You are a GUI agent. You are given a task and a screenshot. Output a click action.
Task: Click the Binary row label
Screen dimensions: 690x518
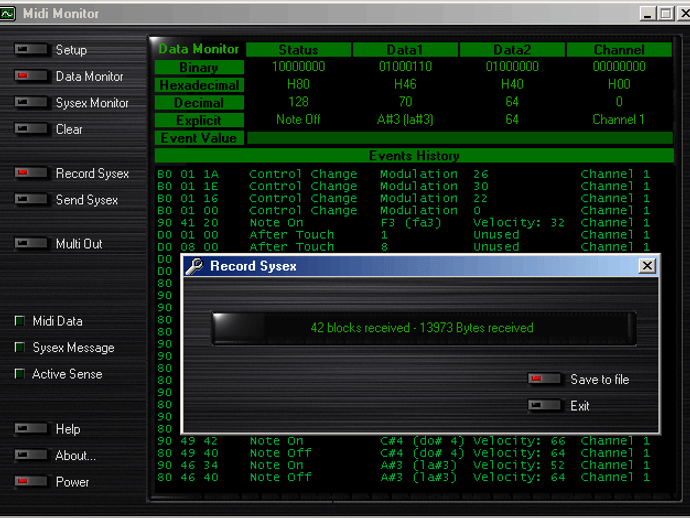coord(199,67)
